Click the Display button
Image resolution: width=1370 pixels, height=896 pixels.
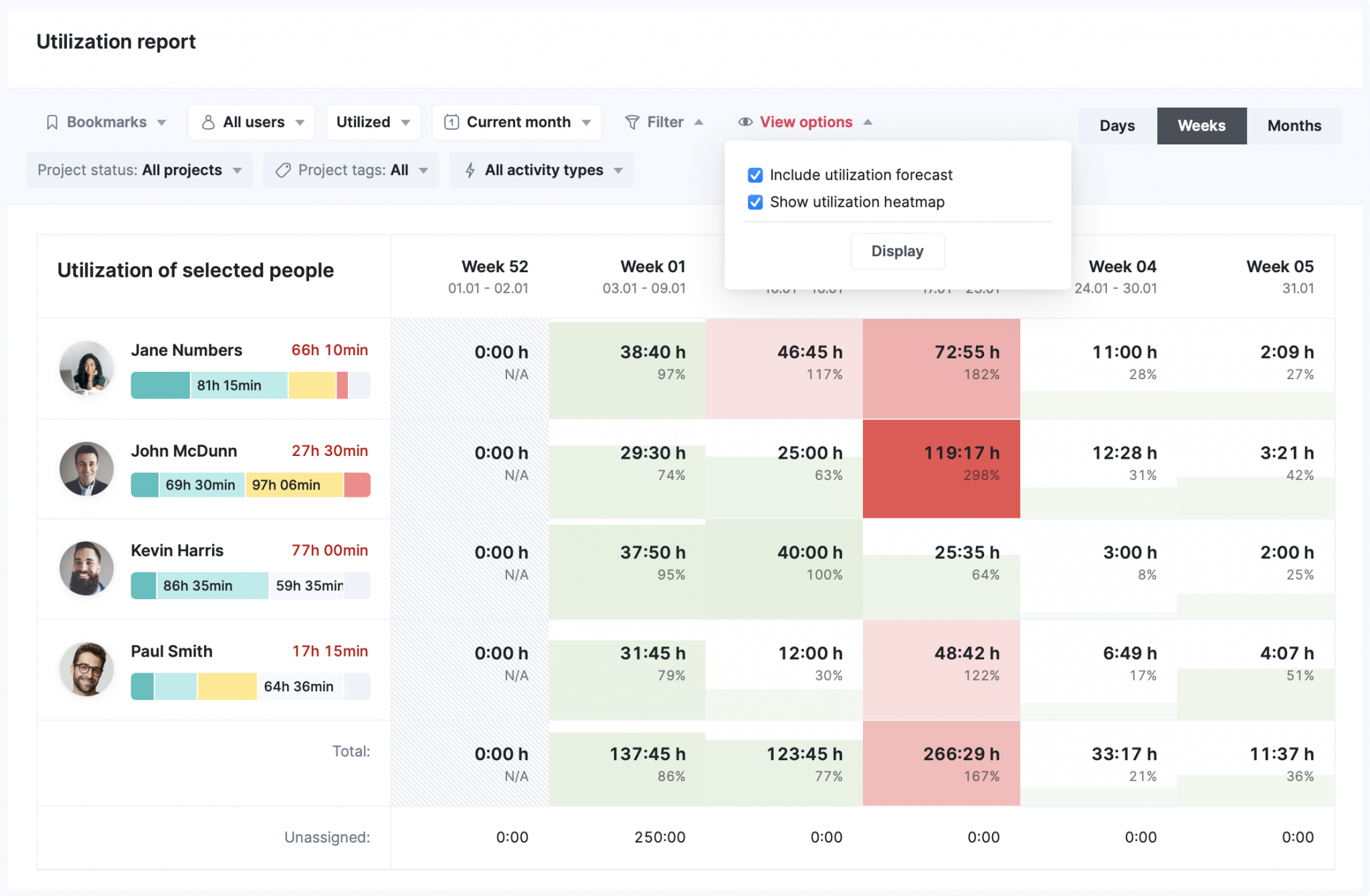(897, 251)
